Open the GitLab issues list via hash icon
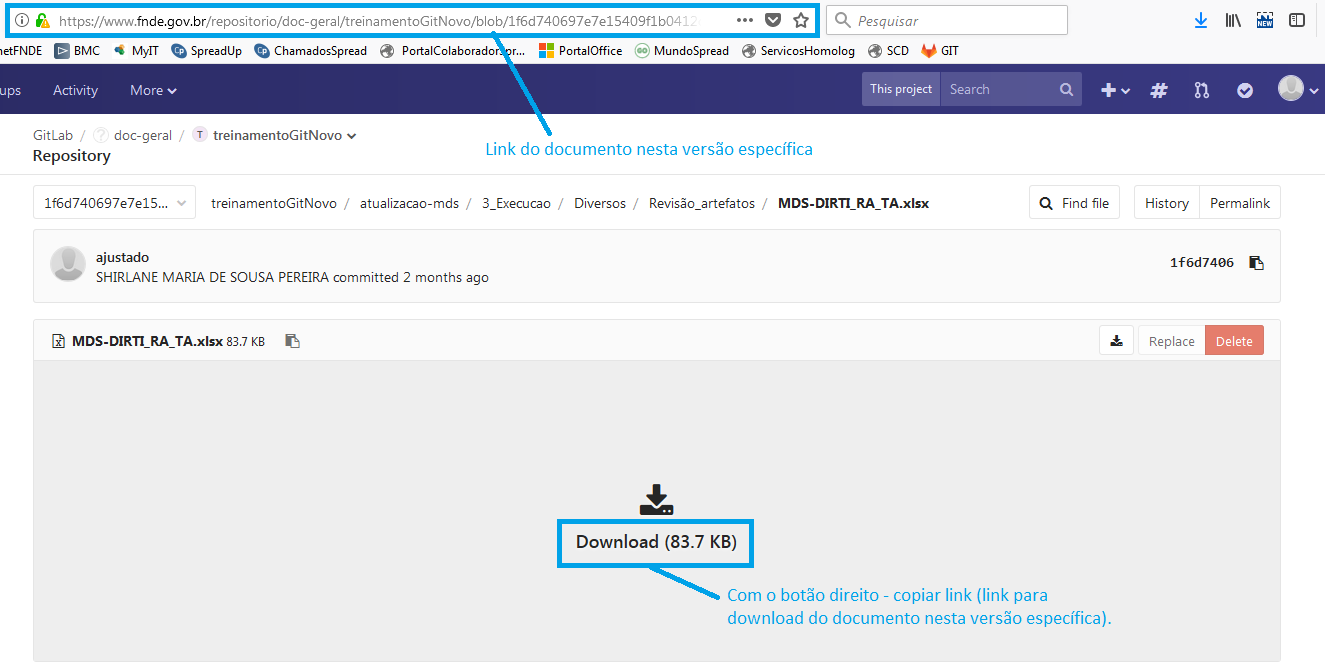1325x671 pixels. [x=1158, y=89]
